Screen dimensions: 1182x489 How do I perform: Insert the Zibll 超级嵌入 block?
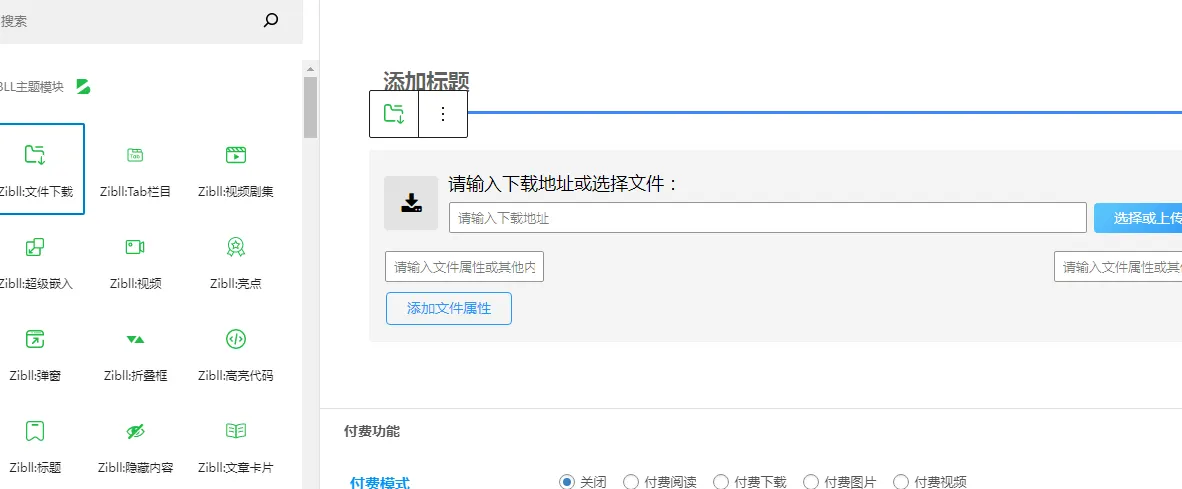pos(35,261)
